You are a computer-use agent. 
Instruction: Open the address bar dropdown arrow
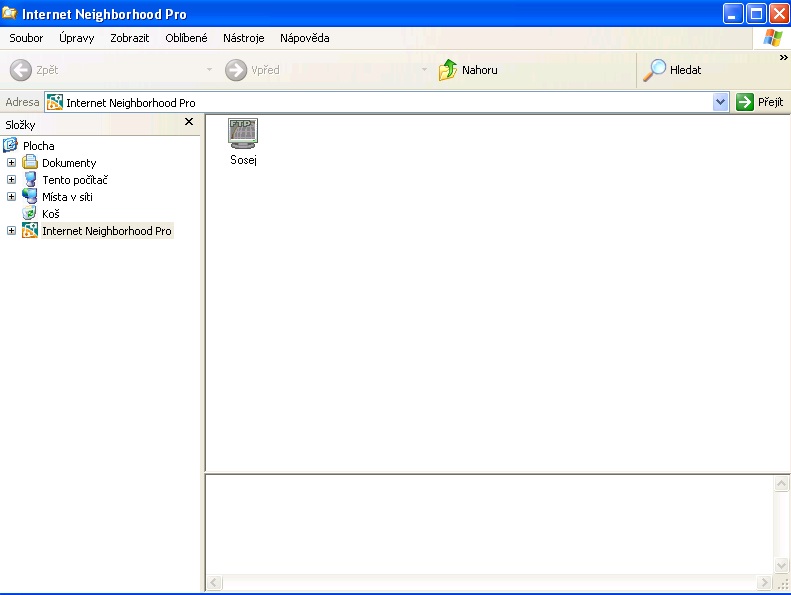(720, 102)
